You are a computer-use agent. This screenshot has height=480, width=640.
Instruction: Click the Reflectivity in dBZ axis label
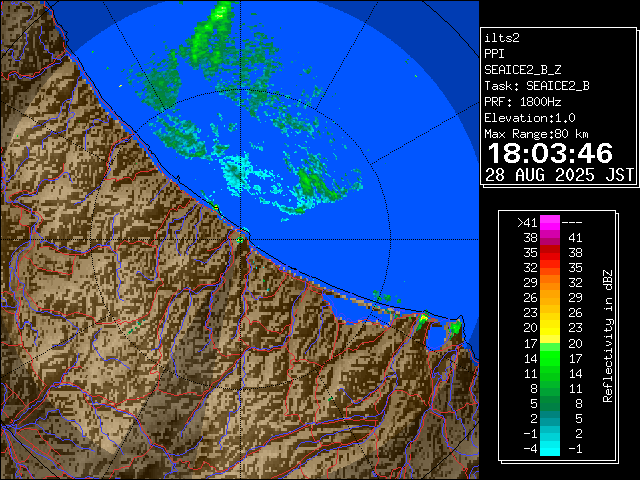tap(607, 335)
